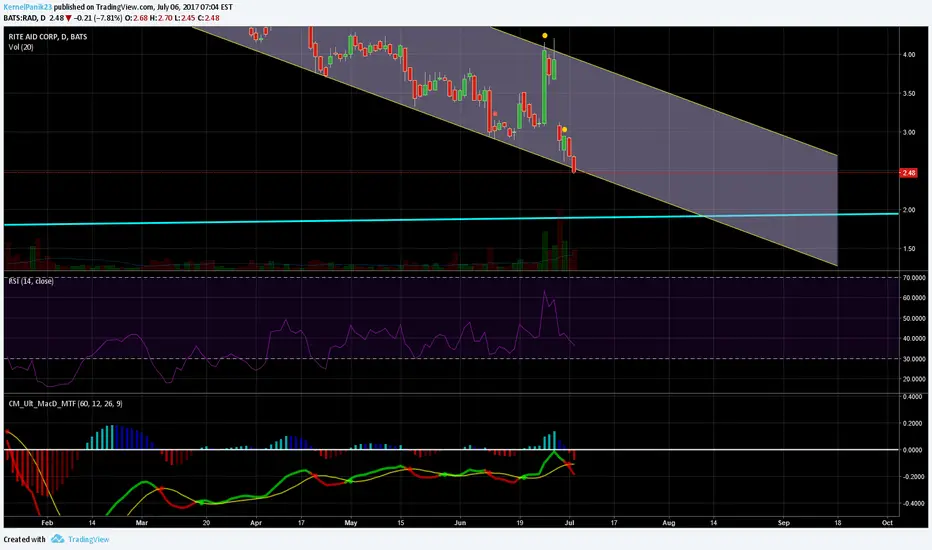Click the 1.50 price axis label
This screenshot has width=932, height=550.
tap(909, 249)
